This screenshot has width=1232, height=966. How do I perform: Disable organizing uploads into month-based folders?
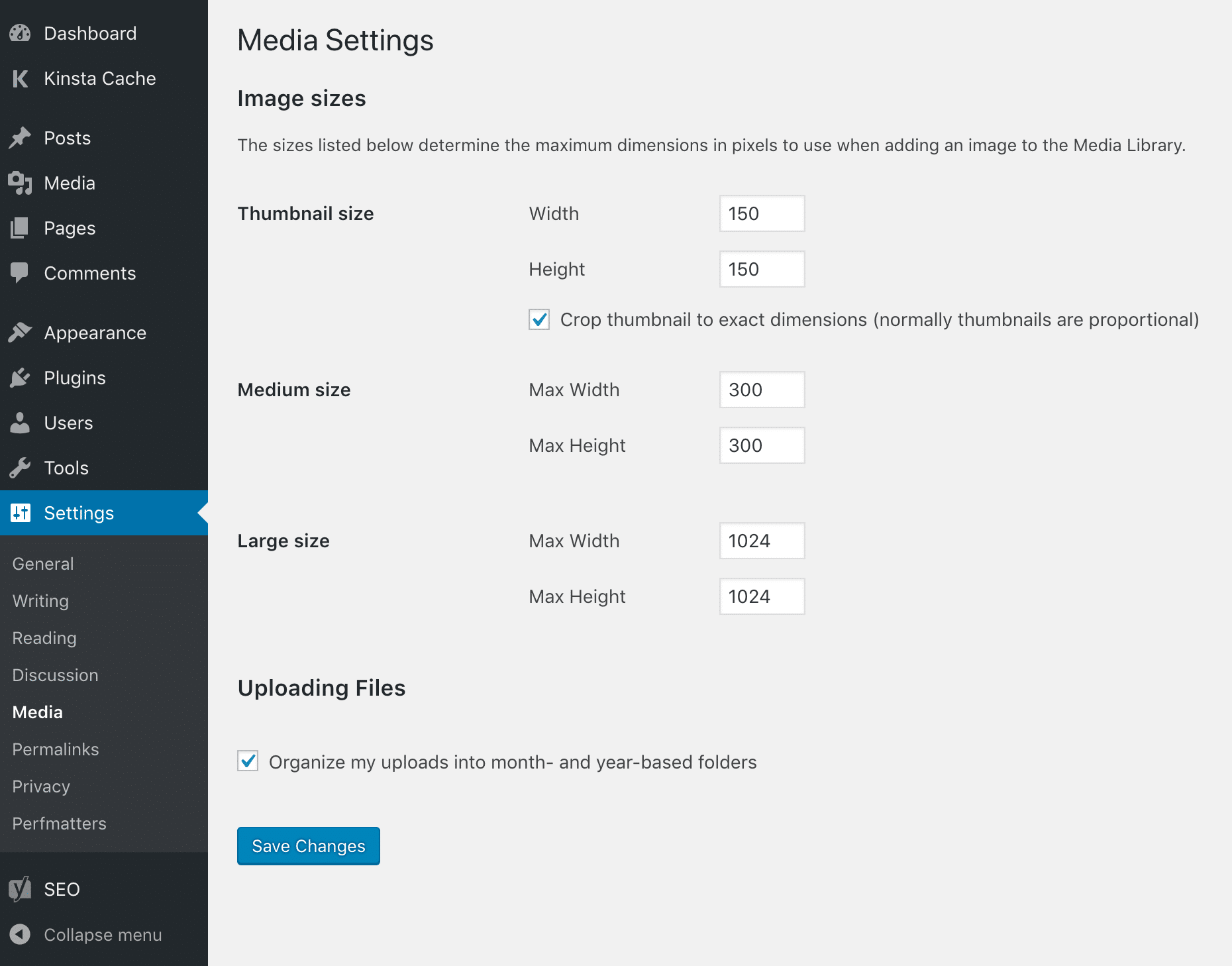point(247,762)
